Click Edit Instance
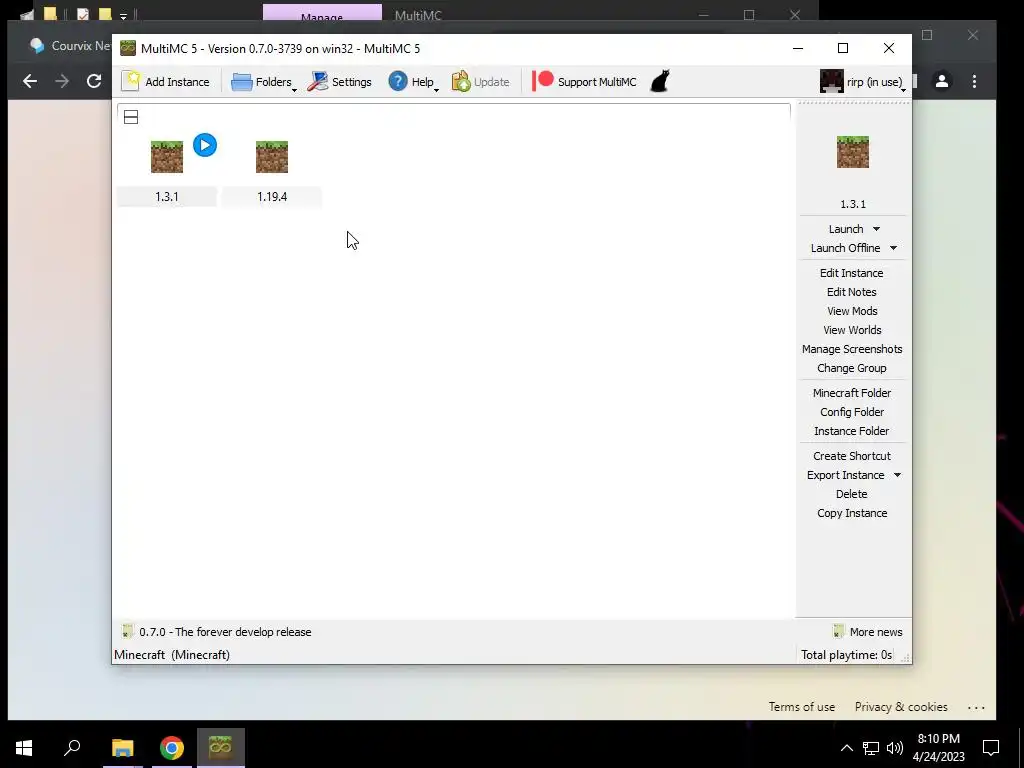The image size is (1024, 768). point(852,273)
